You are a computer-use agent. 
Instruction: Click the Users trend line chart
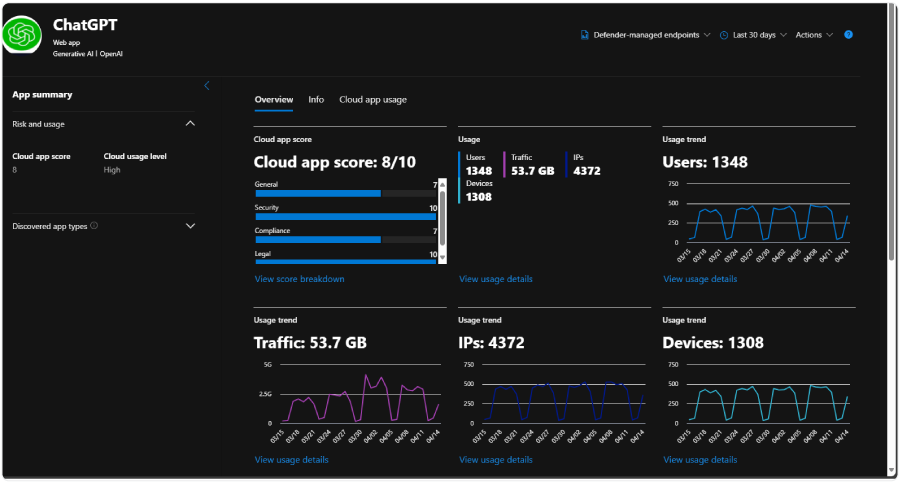[x=768, y=222]
